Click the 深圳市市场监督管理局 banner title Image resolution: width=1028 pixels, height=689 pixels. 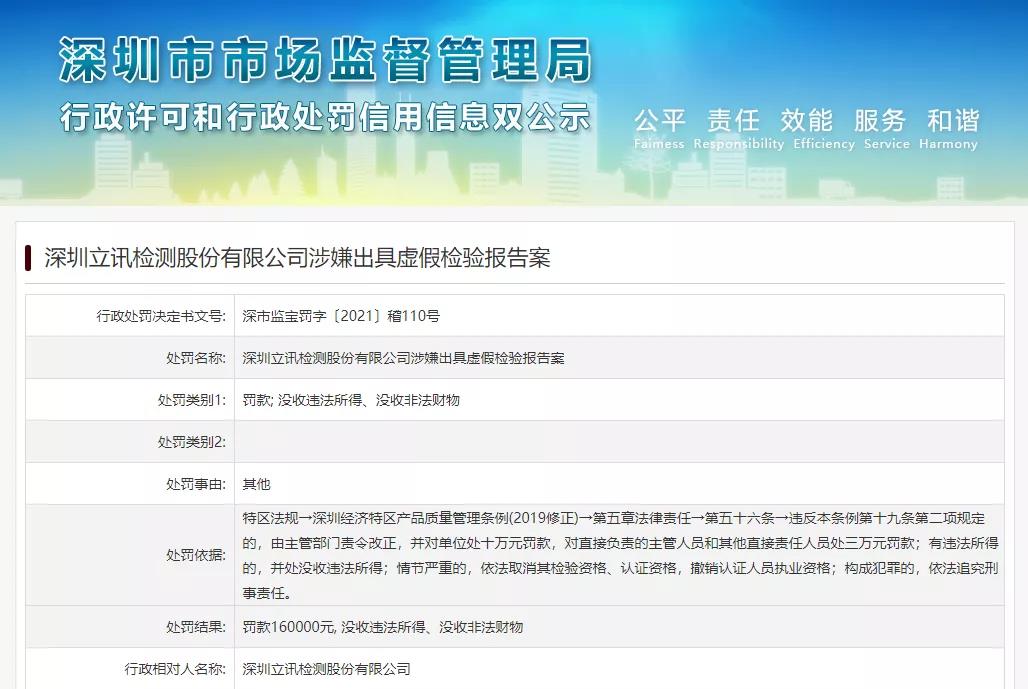325,59
